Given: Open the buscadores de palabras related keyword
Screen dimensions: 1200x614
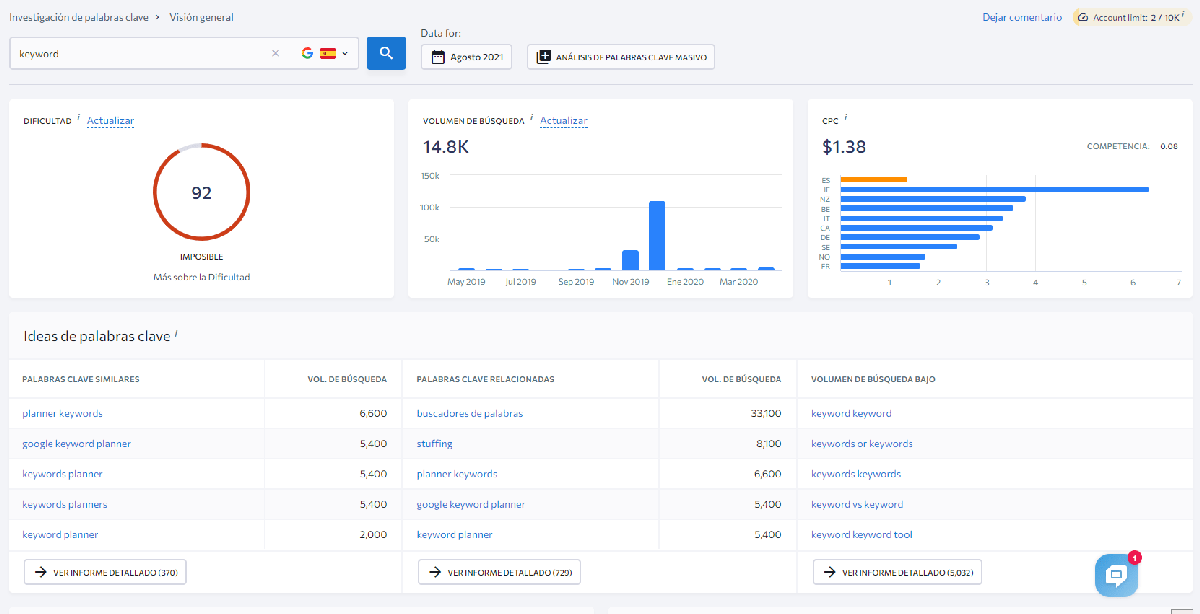Looking at the screenshot, I should tap(469, 413).
